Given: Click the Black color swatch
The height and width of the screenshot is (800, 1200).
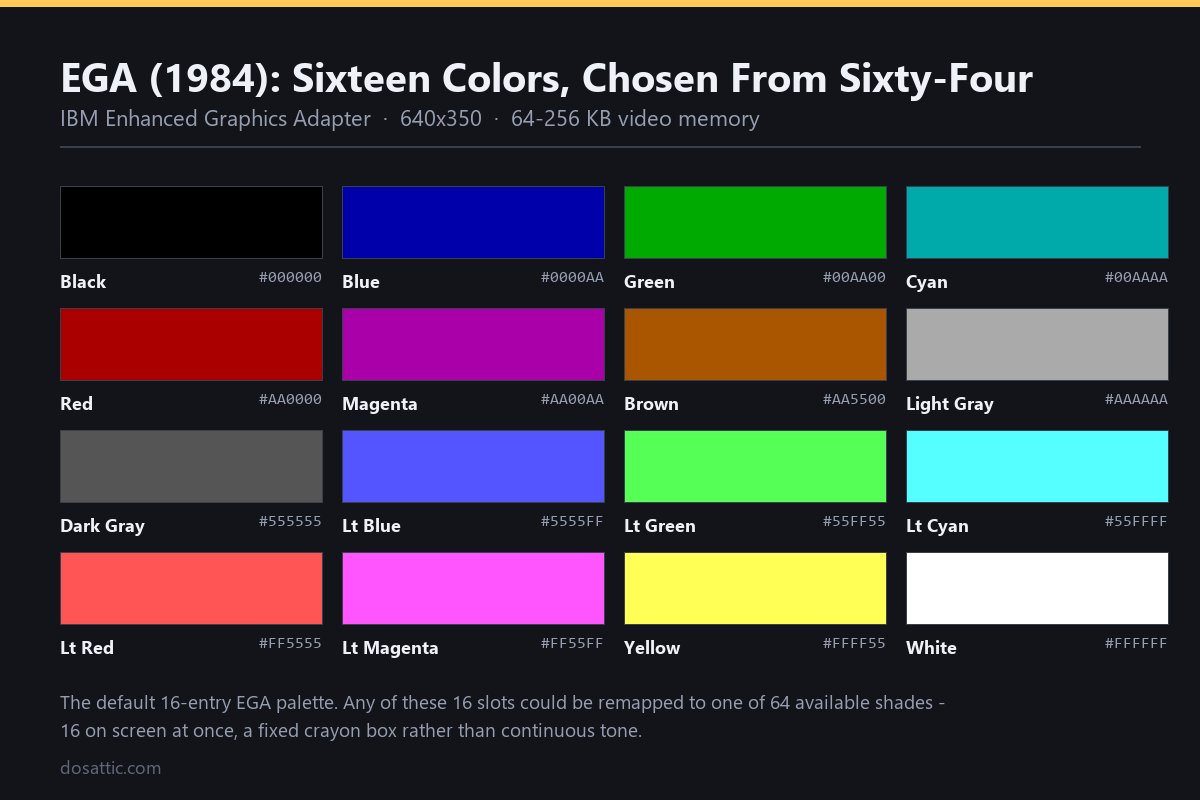Looking at the screenshot, I should coord(191,222).
